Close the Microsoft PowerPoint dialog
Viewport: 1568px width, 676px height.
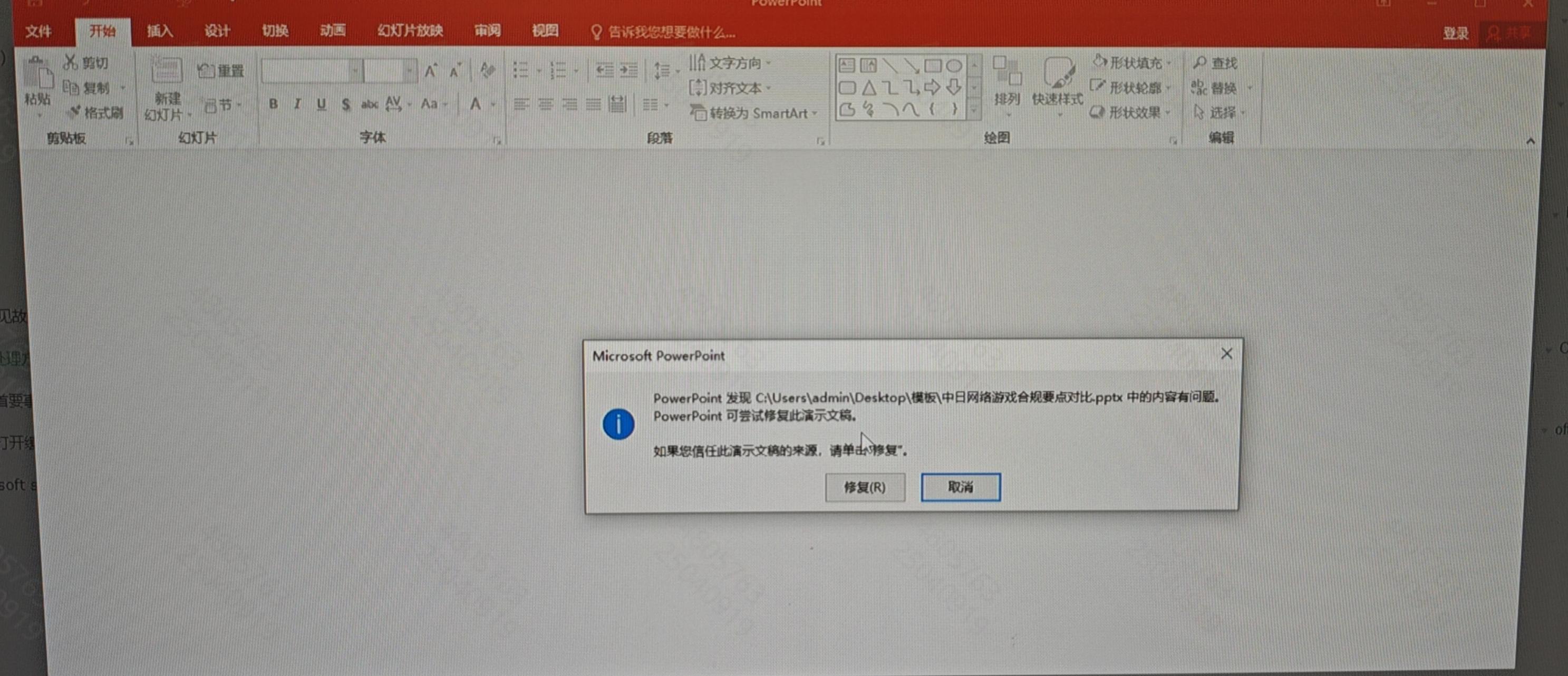1226,353
